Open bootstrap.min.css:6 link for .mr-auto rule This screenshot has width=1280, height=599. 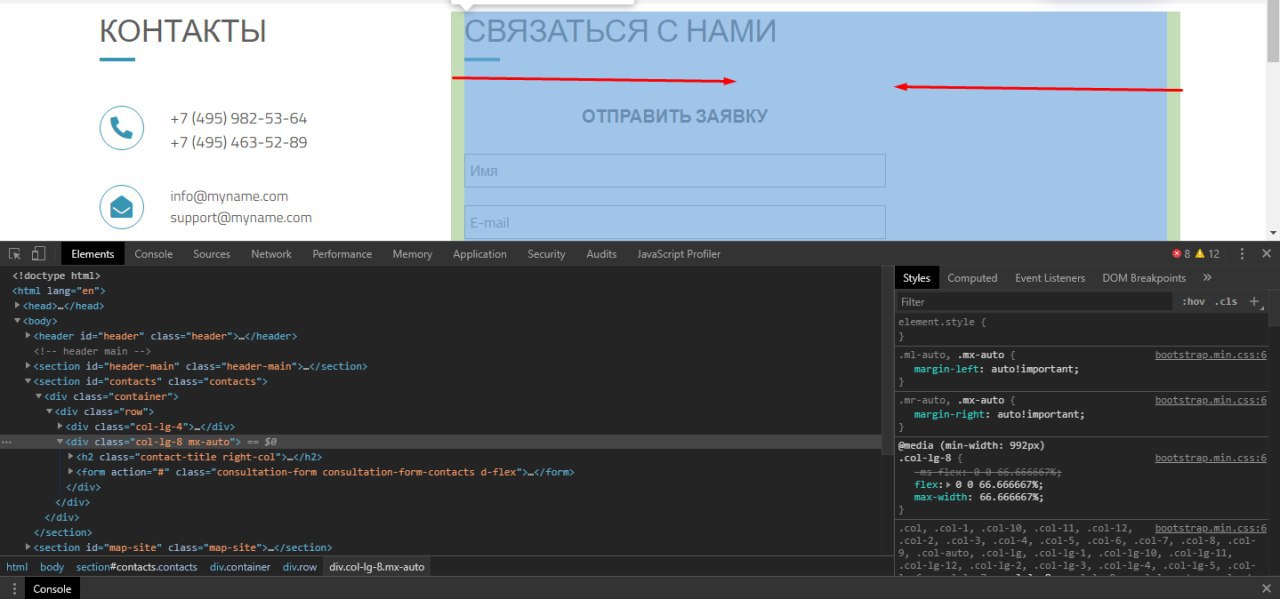click(1211, 400)
